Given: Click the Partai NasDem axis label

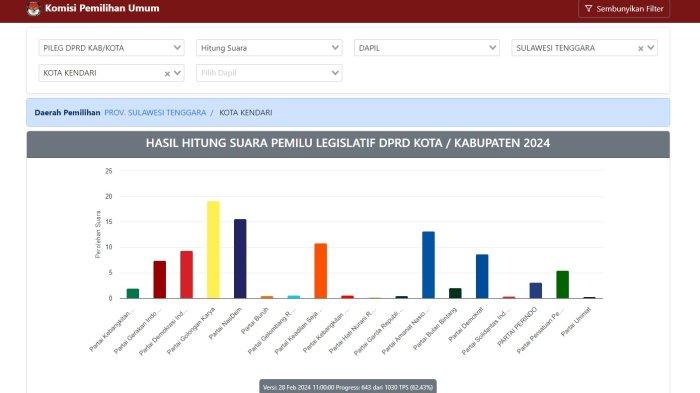Looking at the screenshot, I should 225,323.
